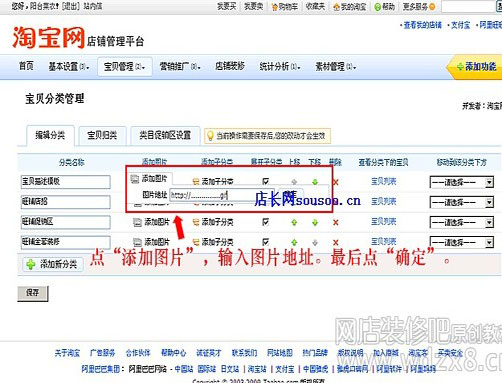The image size is (502, 383).
Task: Open 宝贝列表 link for 旺铺促销区 row
Action: click(x=384, y=221)
